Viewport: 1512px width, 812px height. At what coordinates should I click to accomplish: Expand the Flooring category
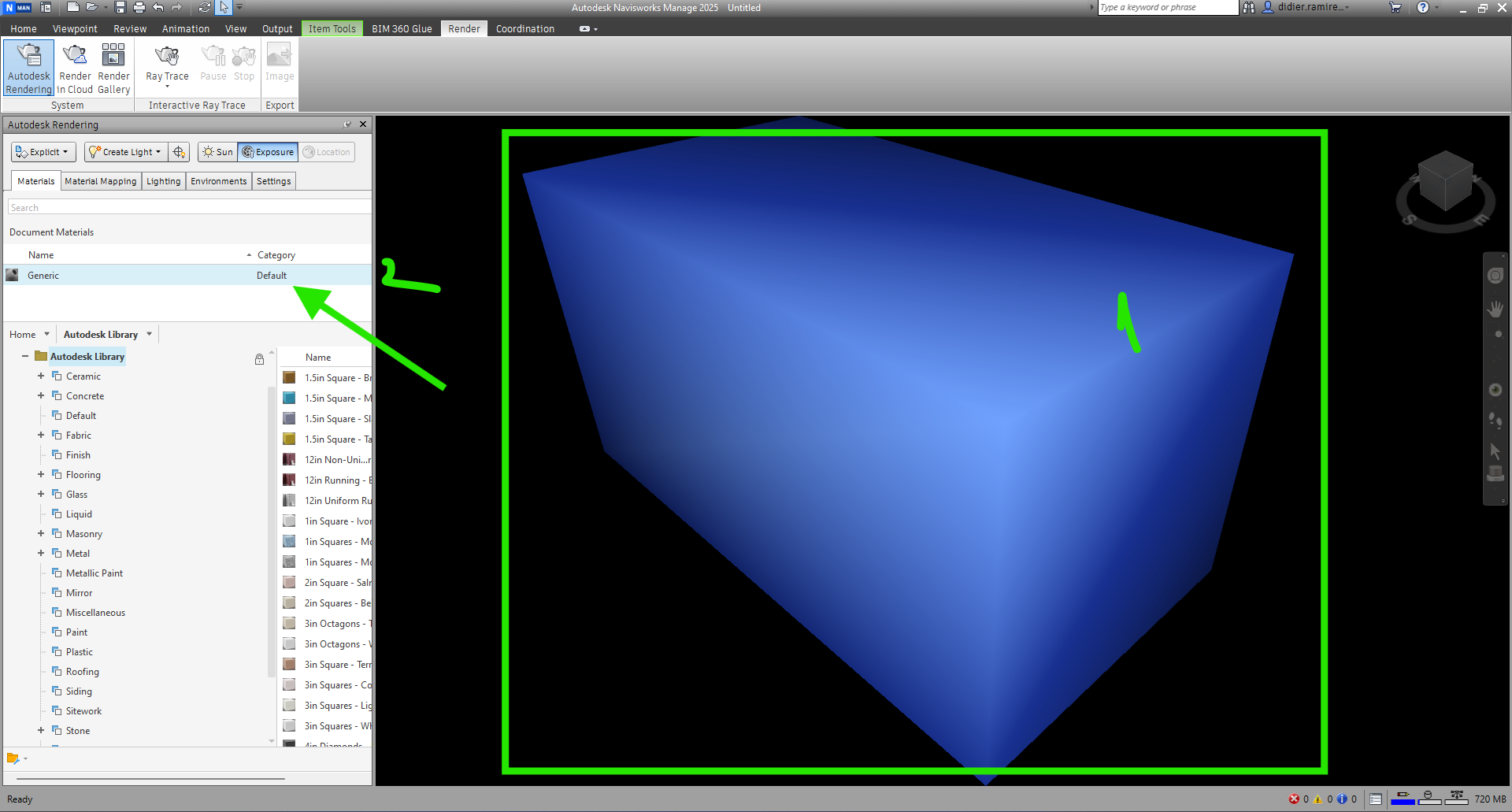tap(41, 475)
